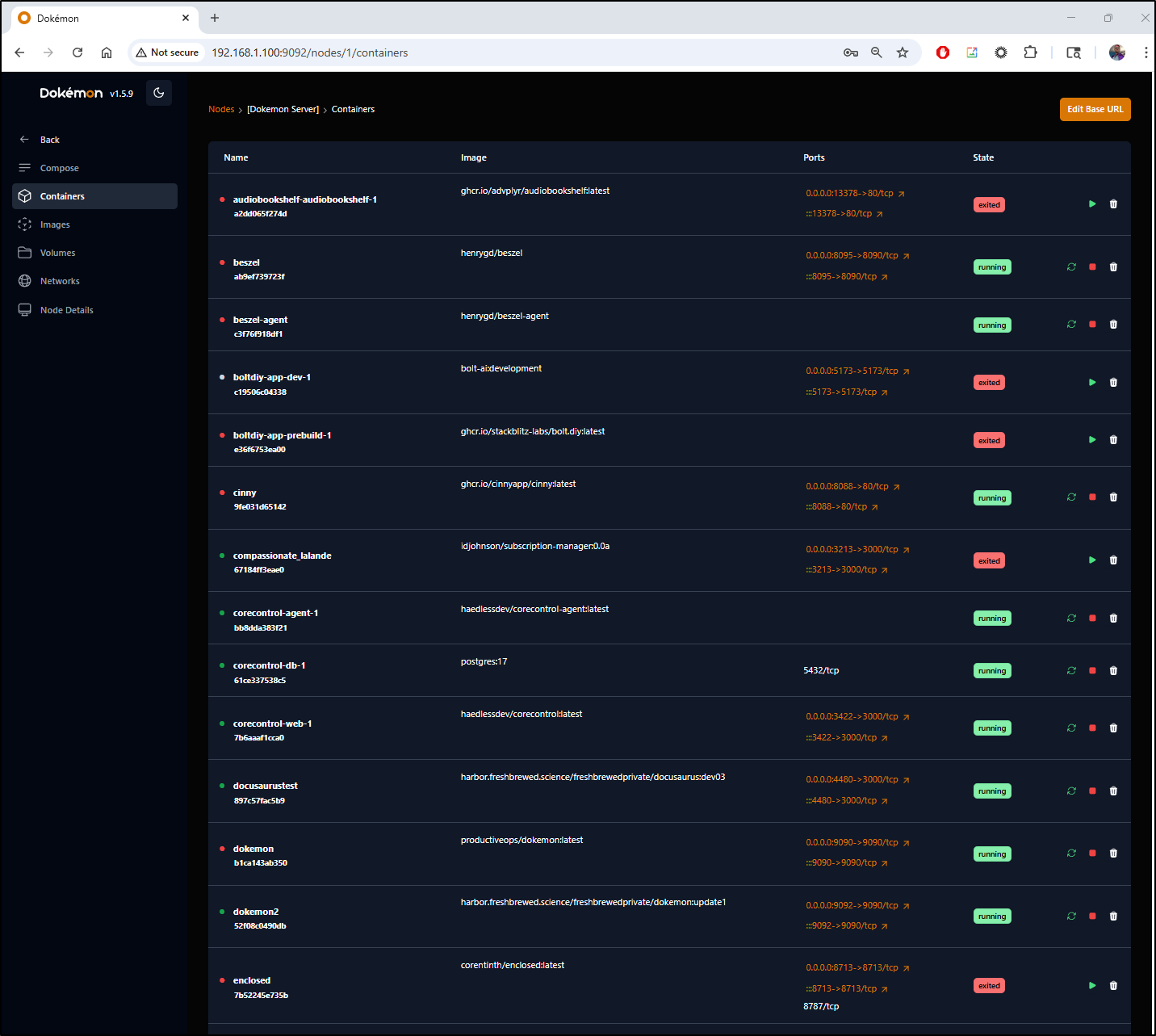Open dokemon2 port 0.0.0.0:9092->9090/tcp link

(857, 906)
